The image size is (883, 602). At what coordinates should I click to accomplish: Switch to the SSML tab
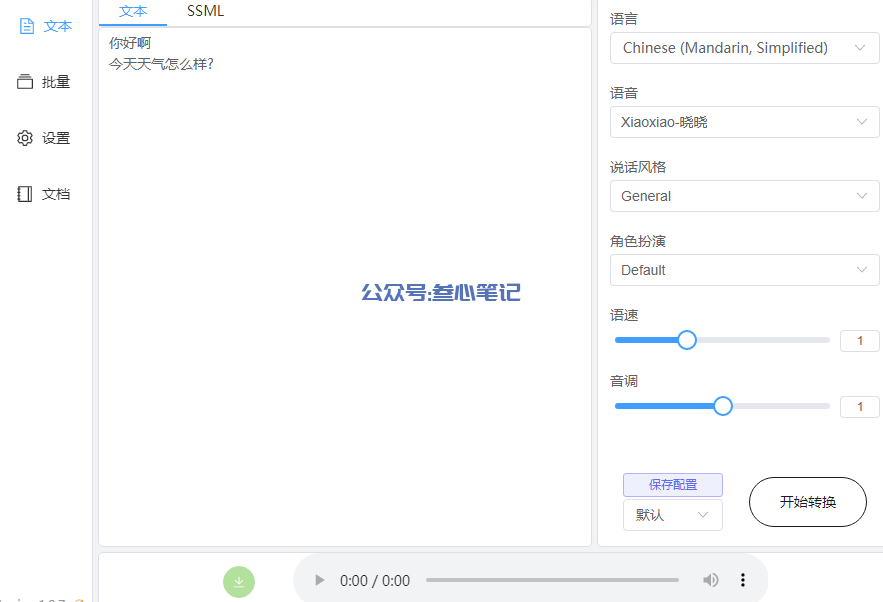[206, 11]
